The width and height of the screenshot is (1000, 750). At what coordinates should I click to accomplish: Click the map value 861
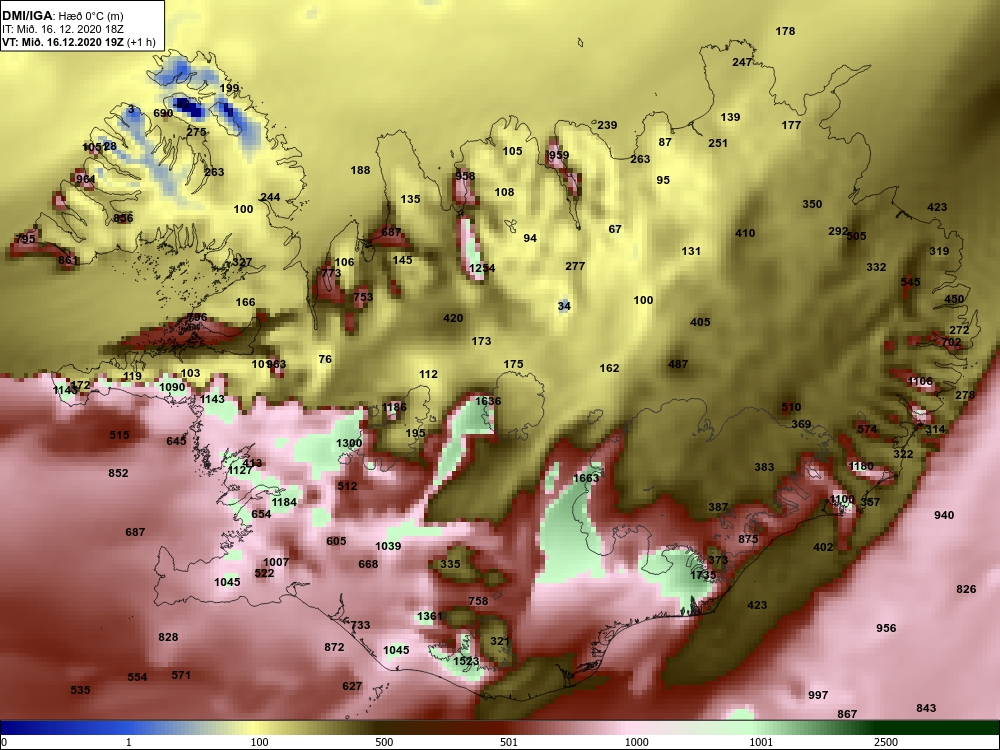(x=68, y=260)
